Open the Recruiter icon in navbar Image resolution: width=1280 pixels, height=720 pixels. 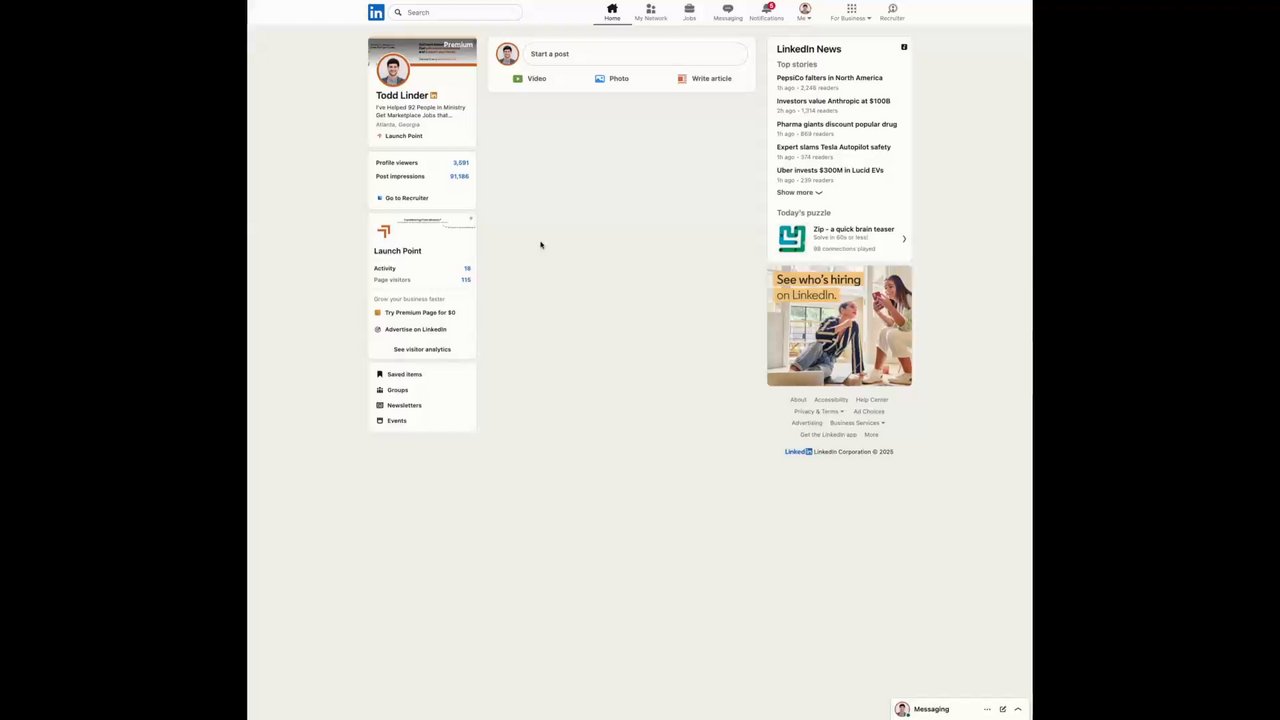click(892, 12)
